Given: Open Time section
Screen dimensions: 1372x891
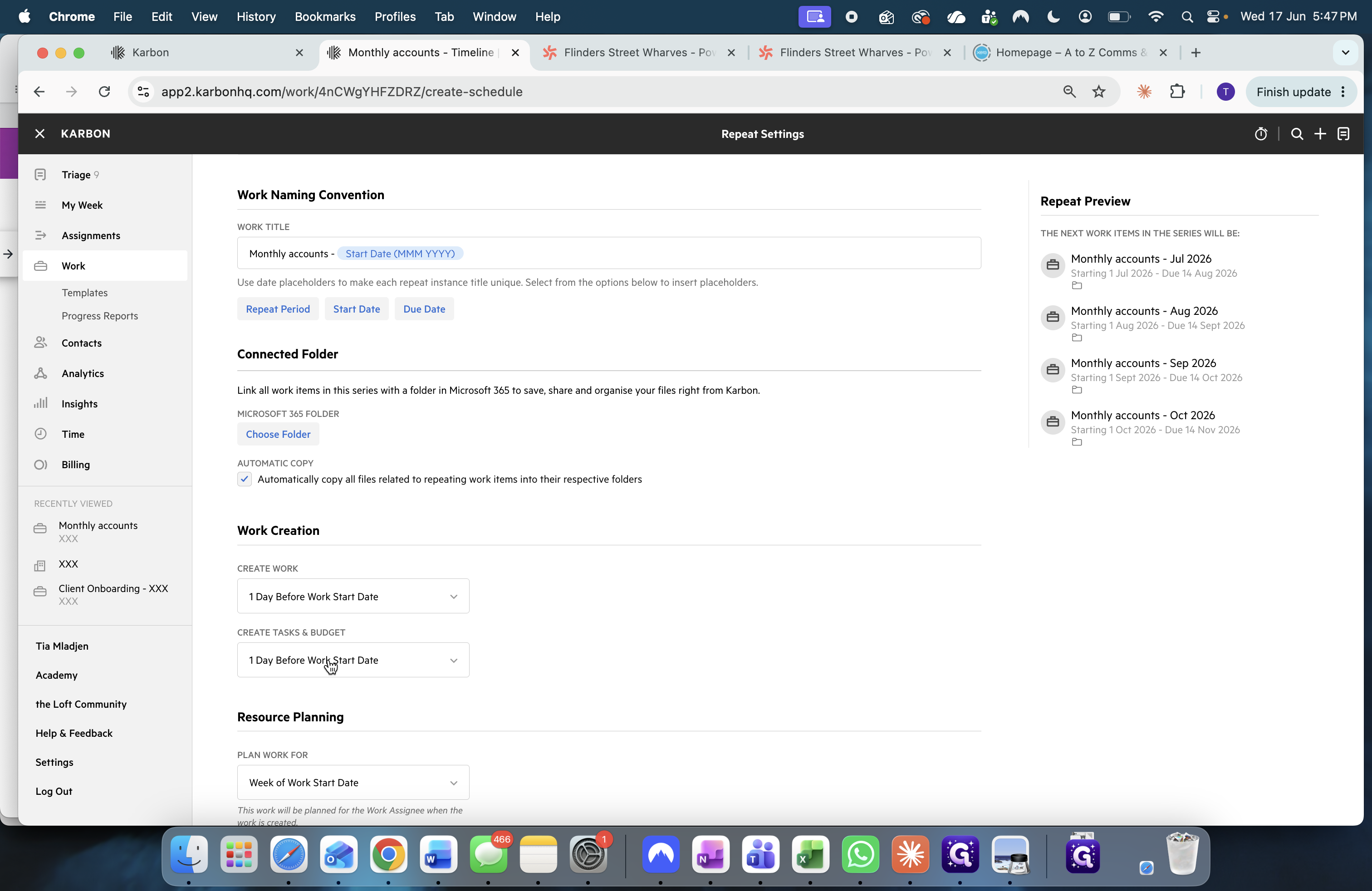Looking at the screenshot, I should click(x=105, y=434).
